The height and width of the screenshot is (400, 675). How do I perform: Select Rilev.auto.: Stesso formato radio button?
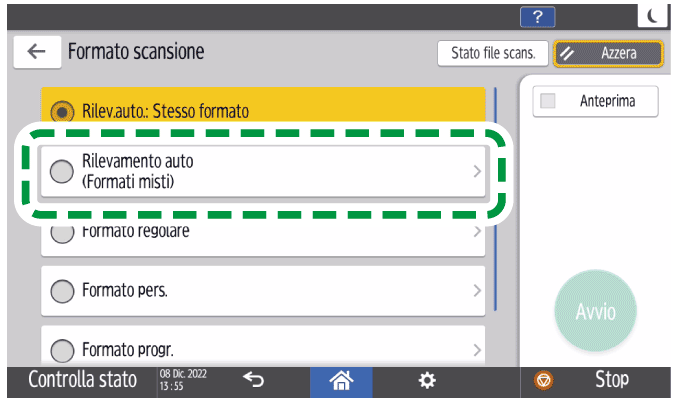pyautogui.click(x=62, y=112)
